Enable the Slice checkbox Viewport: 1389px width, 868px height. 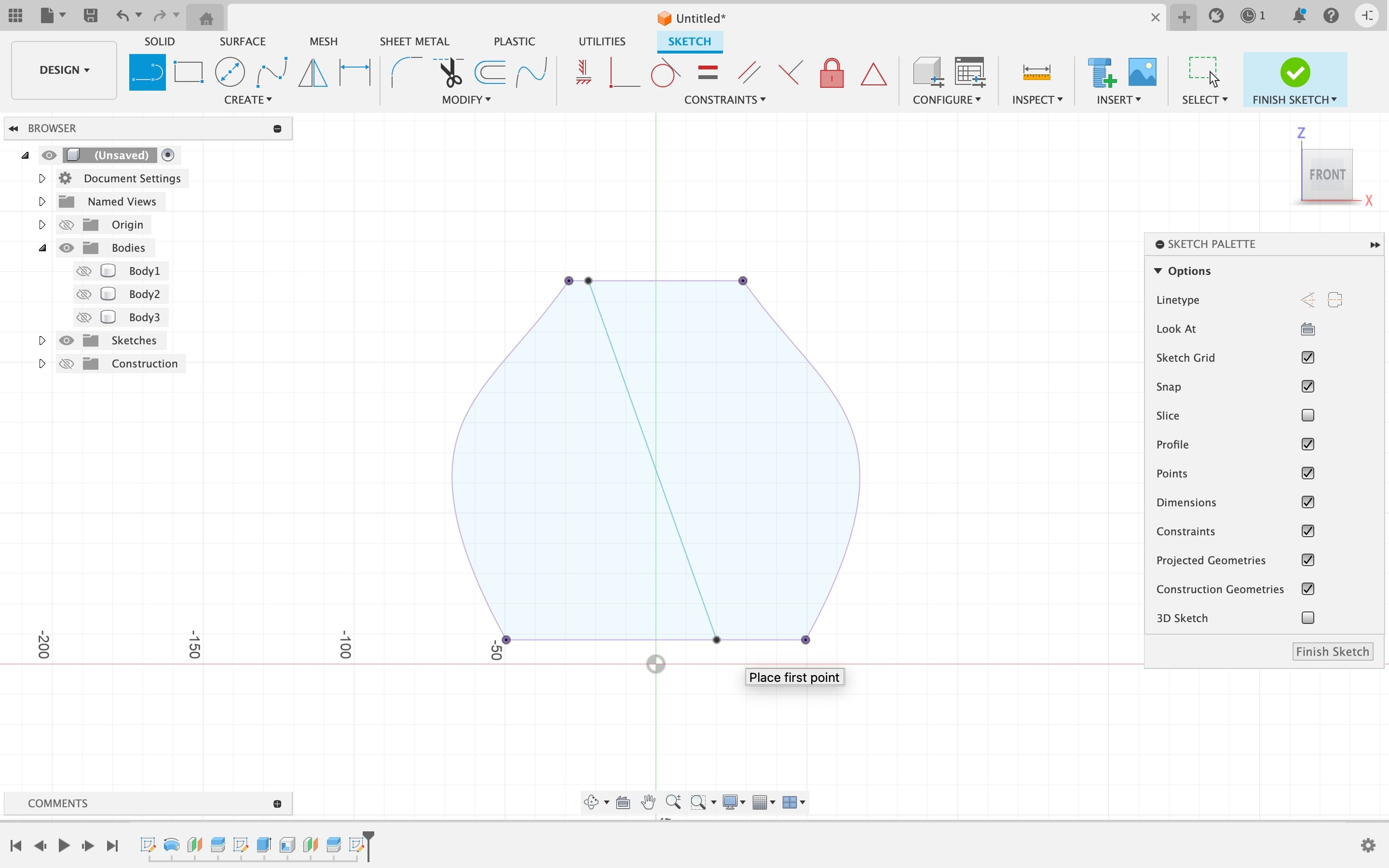[x=1307, y=415]
